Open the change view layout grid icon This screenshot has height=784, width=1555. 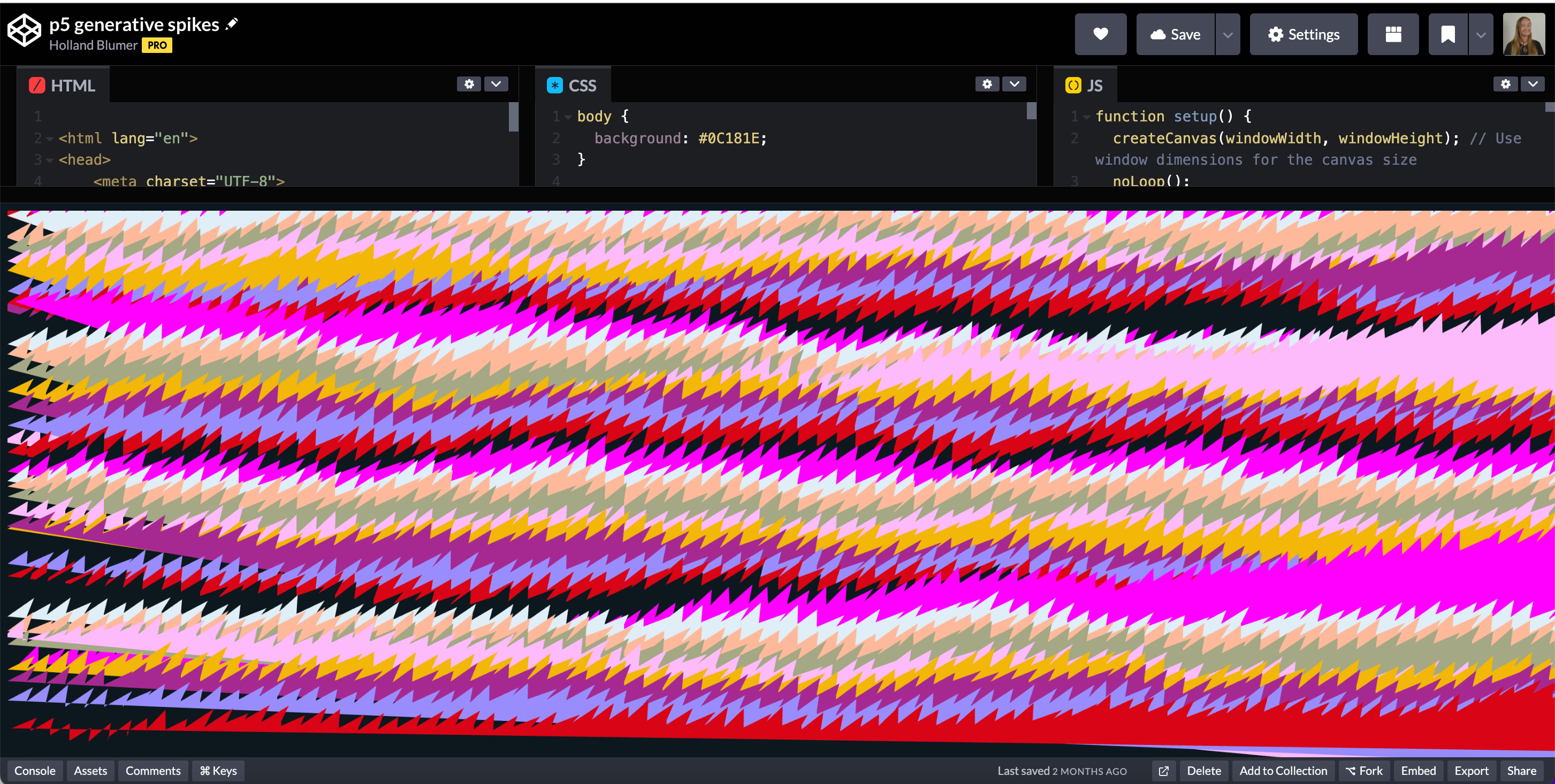[x=1393, y=34]
